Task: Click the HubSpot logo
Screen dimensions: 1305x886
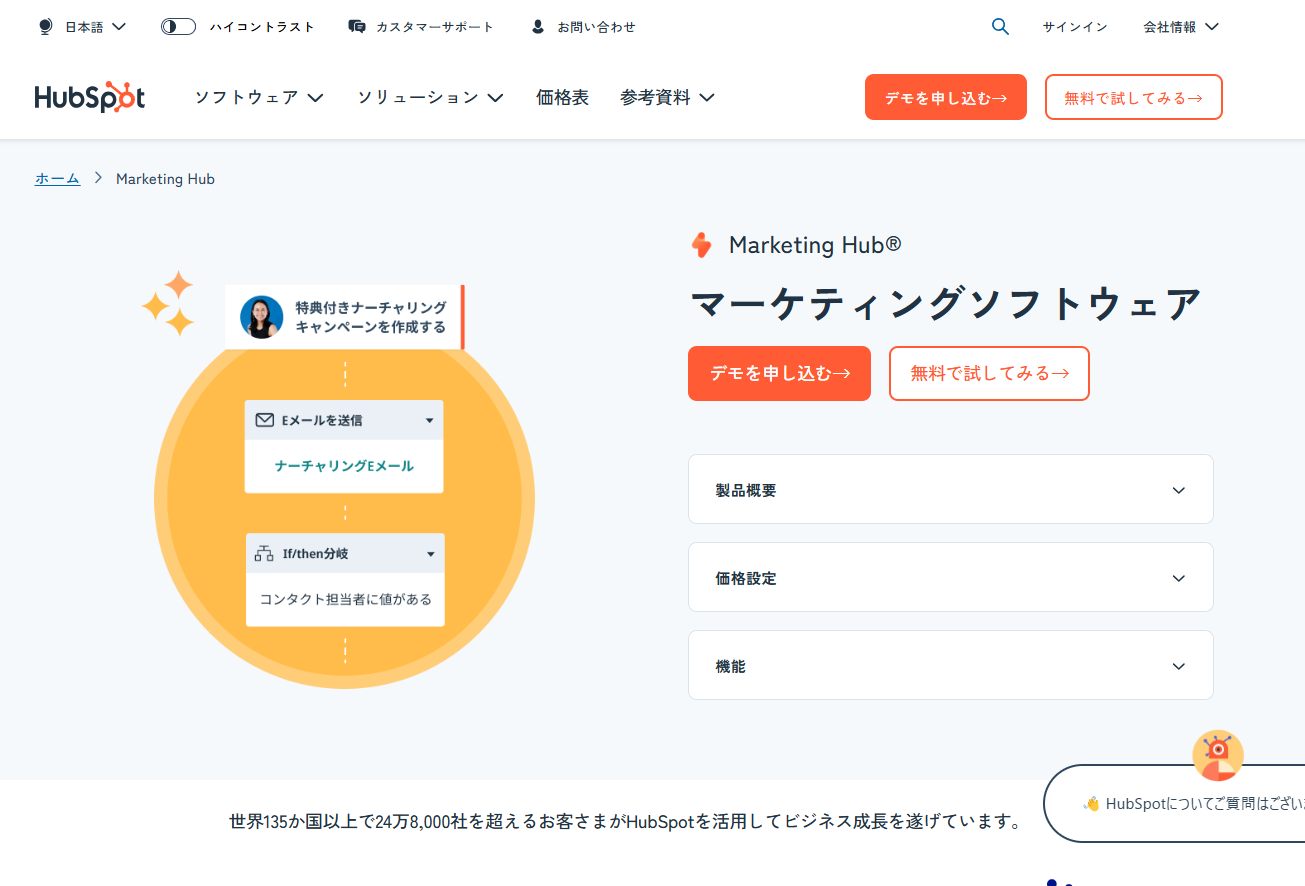Action: click(90, 97)
